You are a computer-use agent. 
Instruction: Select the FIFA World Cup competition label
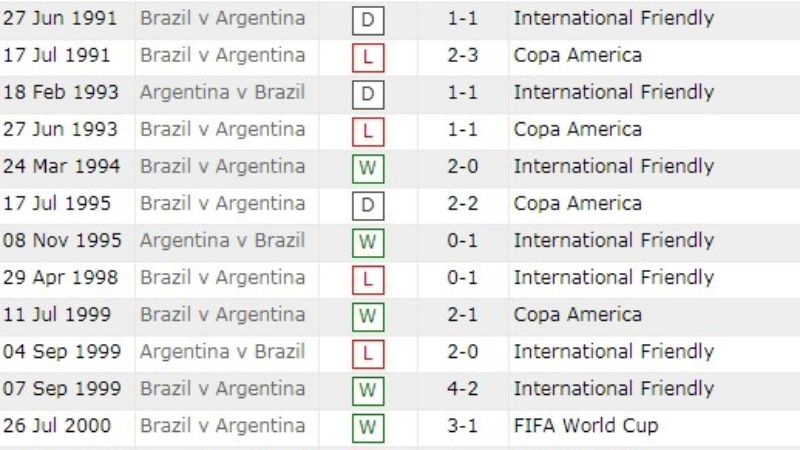(x=586, y=426)
